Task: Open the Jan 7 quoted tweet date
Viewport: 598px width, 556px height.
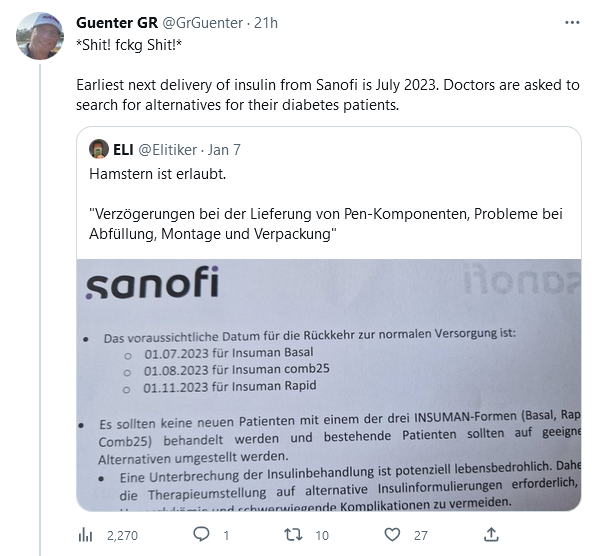Action: click(224, 150)
